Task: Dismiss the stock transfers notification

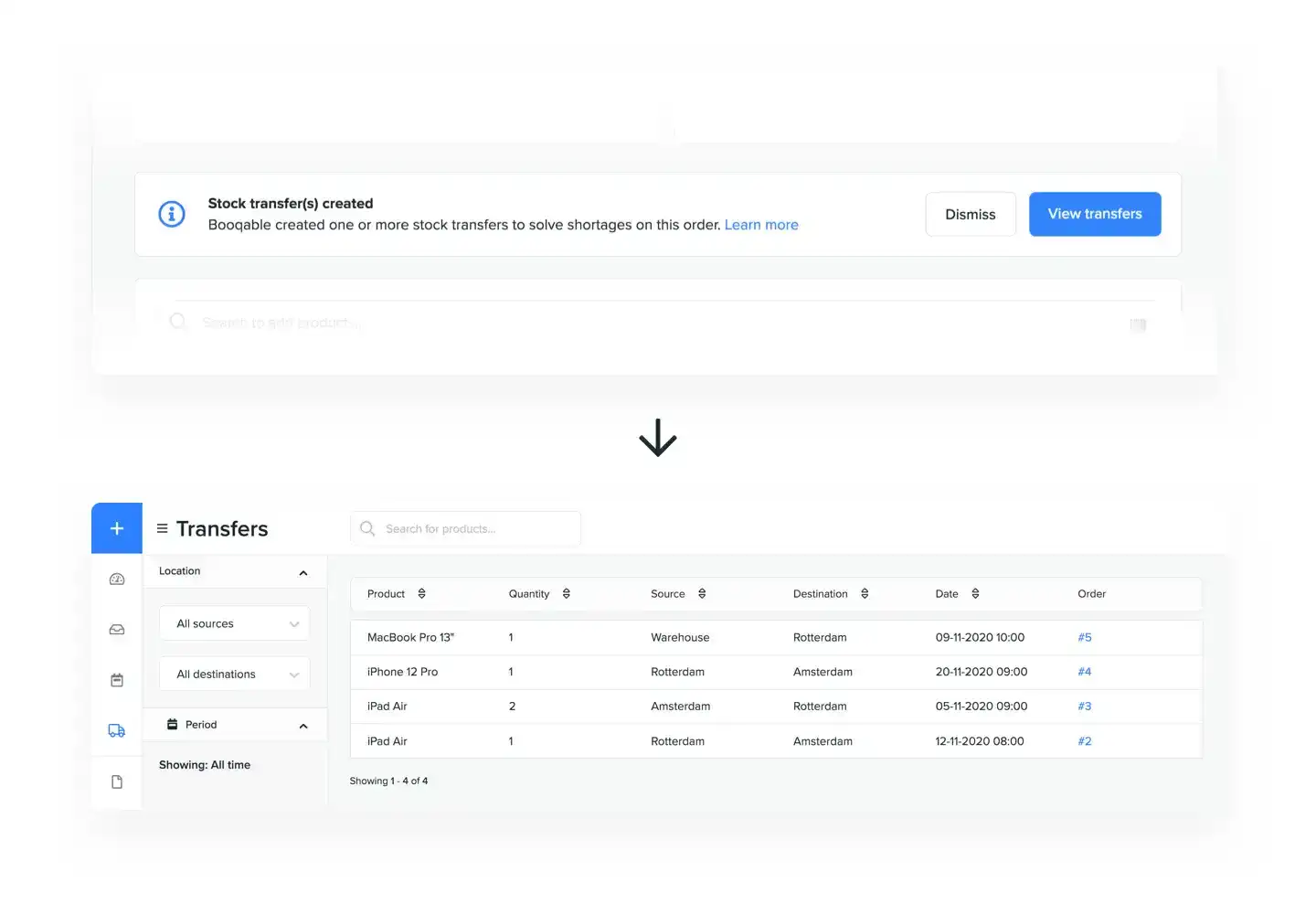Action: pos(970,214)
